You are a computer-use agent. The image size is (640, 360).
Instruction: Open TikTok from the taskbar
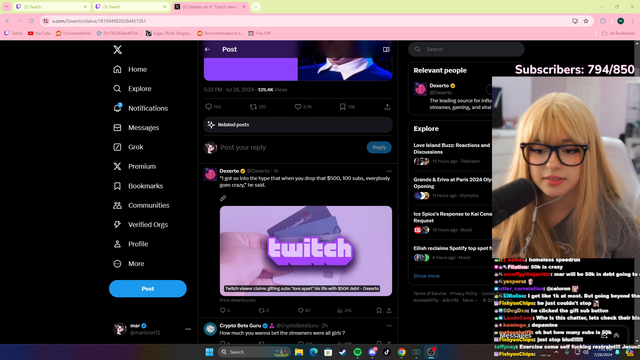[x=387, y=352]
